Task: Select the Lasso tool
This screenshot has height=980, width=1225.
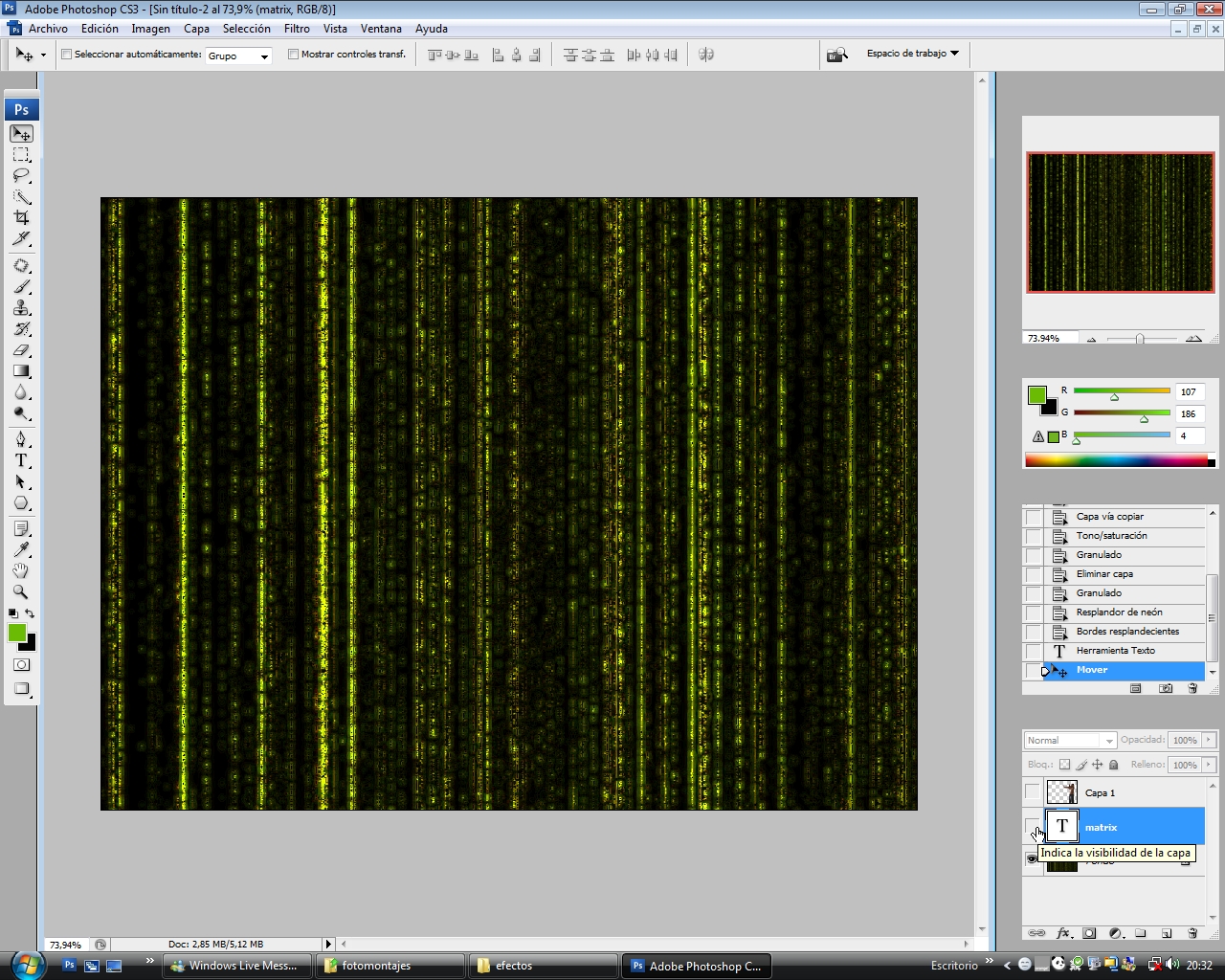Action: (21, 175)
